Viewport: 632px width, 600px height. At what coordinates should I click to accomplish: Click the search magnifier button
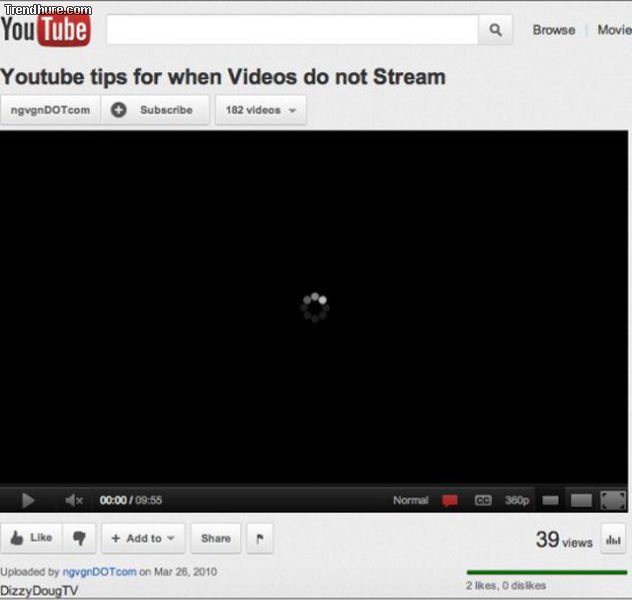pyautogui.click(x=495, y=30)
